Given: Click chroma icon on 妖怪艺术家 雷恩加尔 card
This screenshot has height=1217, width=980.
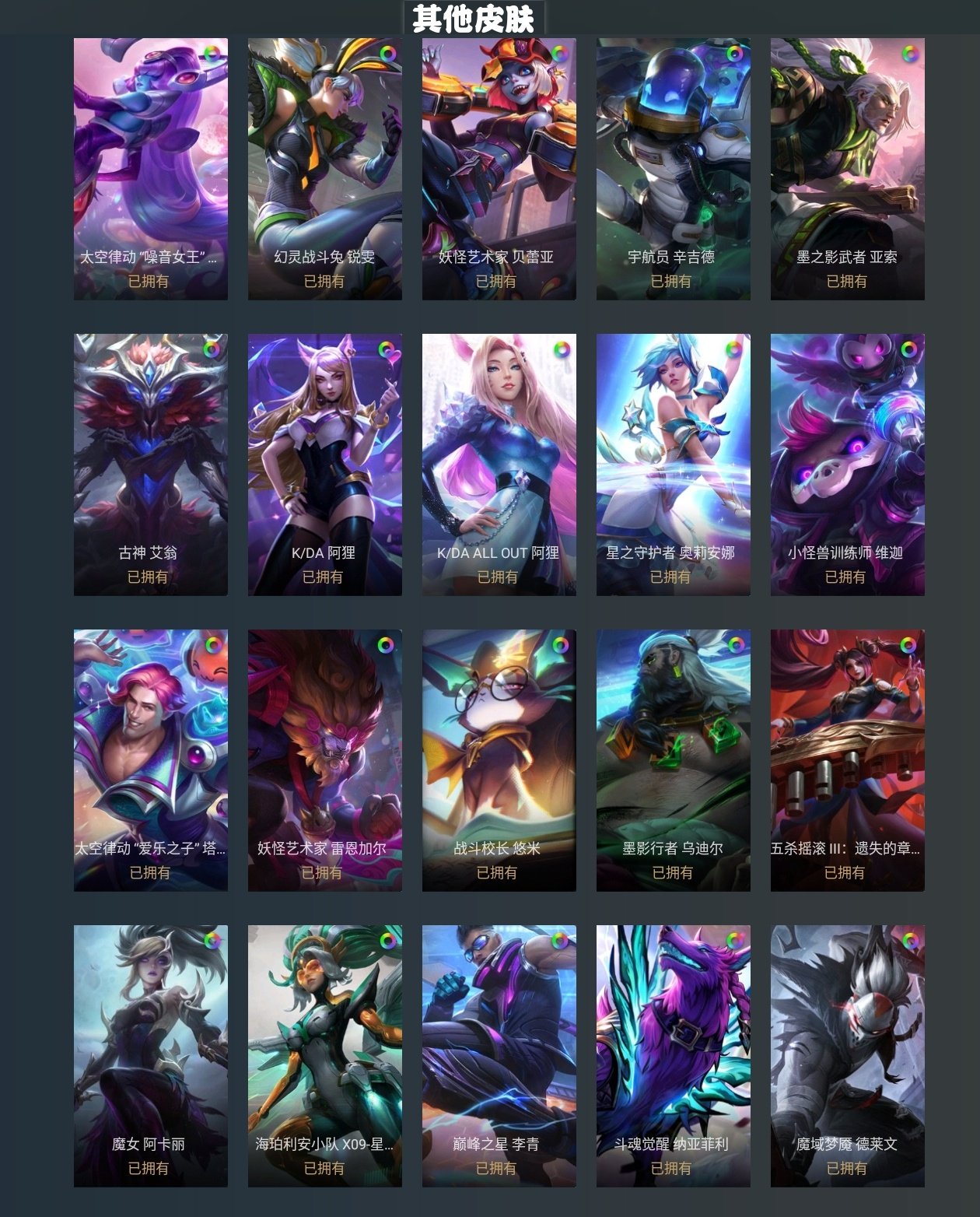Looking at the screenshot, I should click(x=387, y=646).
